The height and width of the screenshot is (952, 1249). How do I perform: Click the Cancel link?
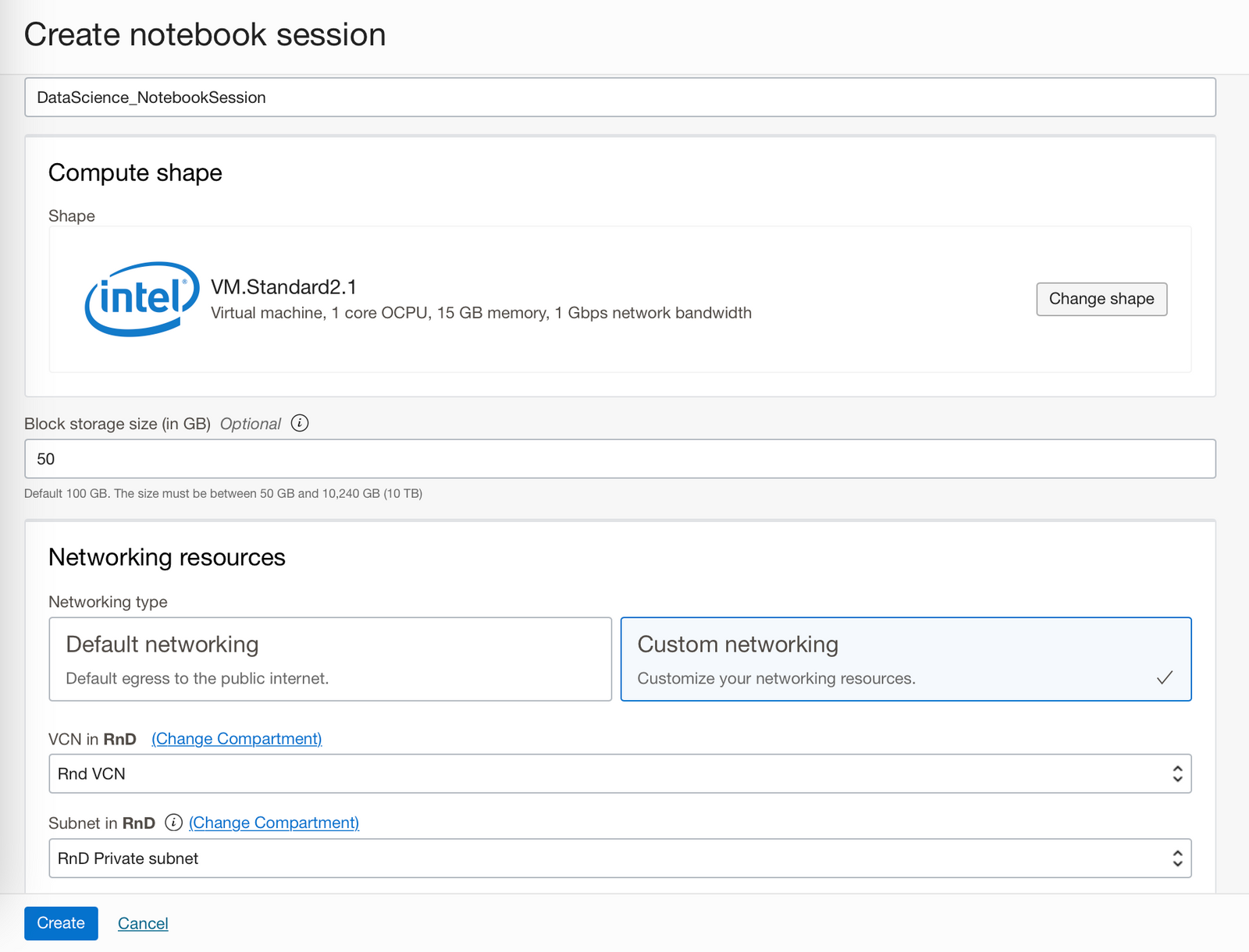coord(142,923)
